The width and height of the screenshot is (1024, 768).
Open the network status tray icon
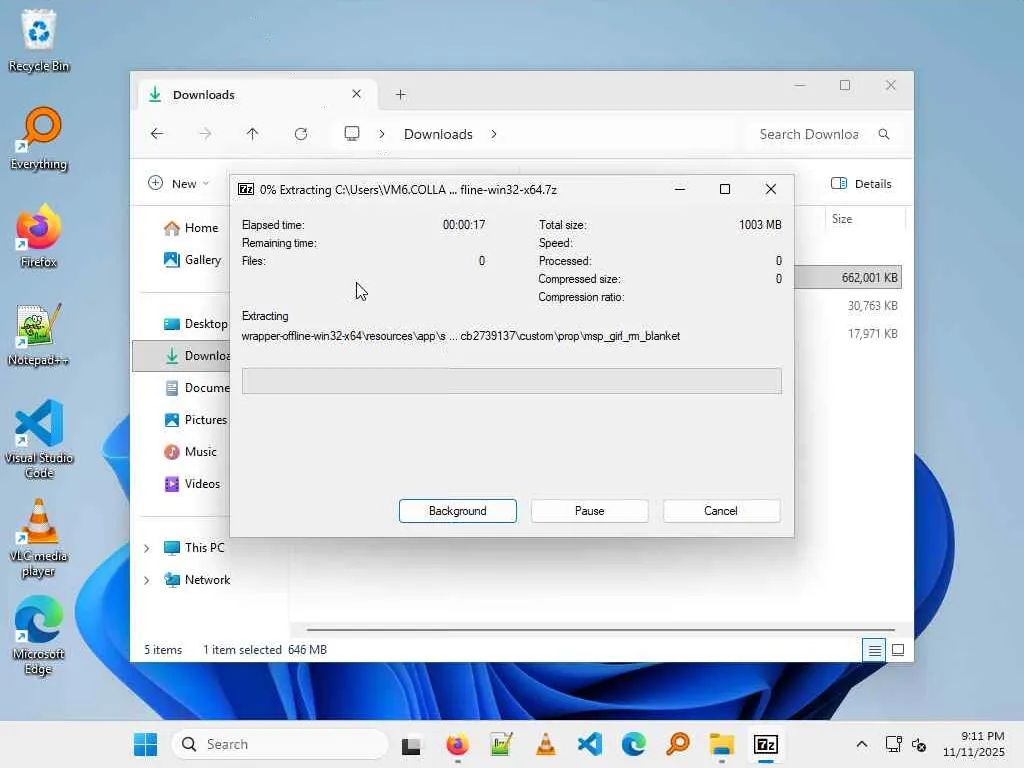tap(893, 744)
